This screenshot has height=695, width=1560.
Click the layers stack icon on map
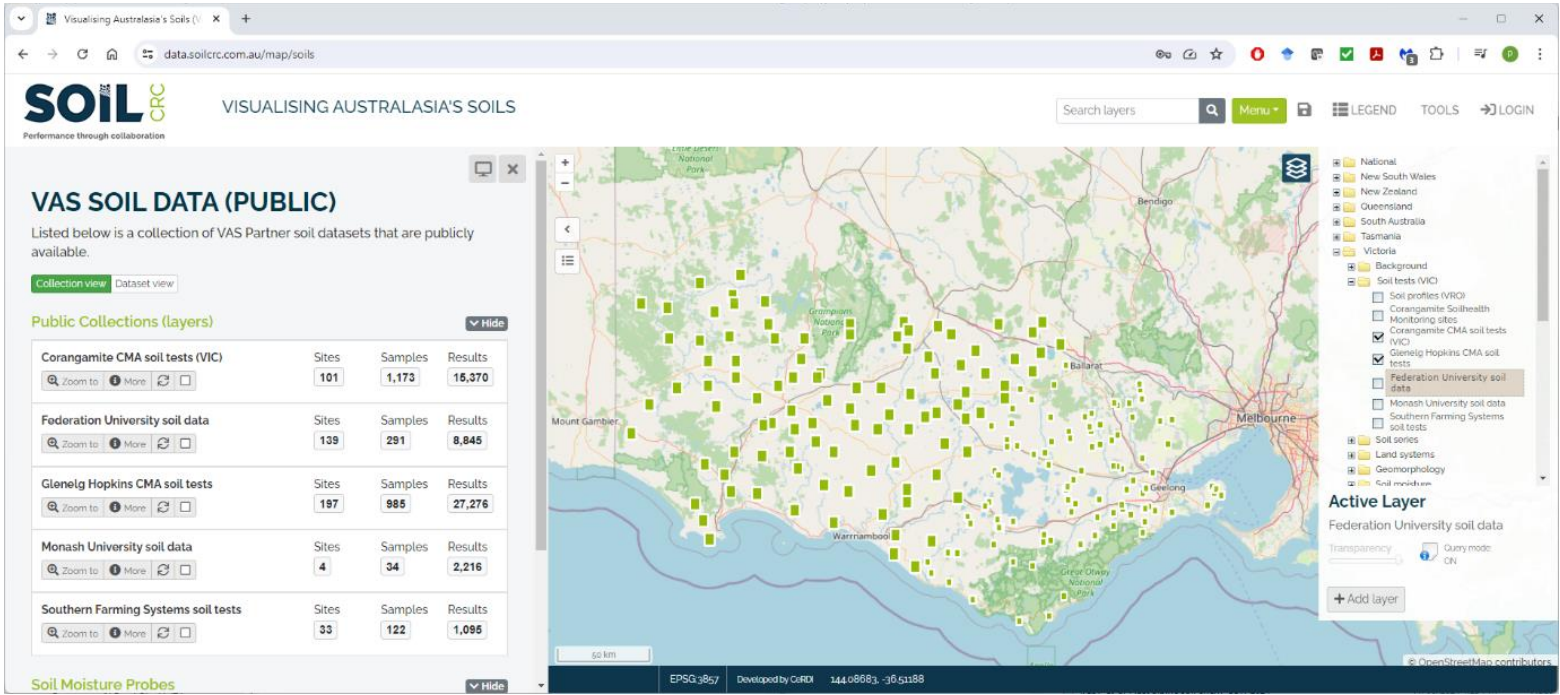click(1297, 169)
